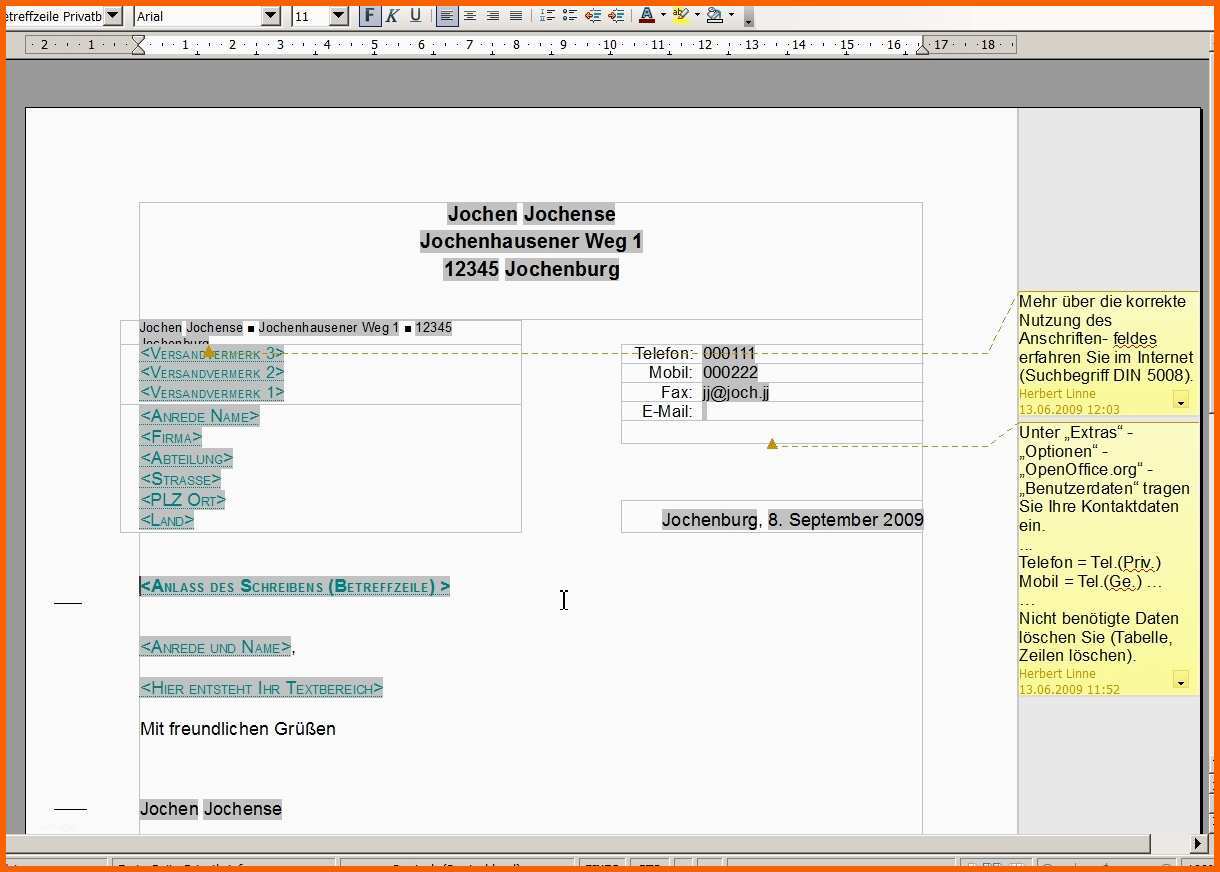Open menu arrow on DIN 5008 comment
Viewport: 1220px width, 872px height.
pyautogui.click(x=1180, y=401)
